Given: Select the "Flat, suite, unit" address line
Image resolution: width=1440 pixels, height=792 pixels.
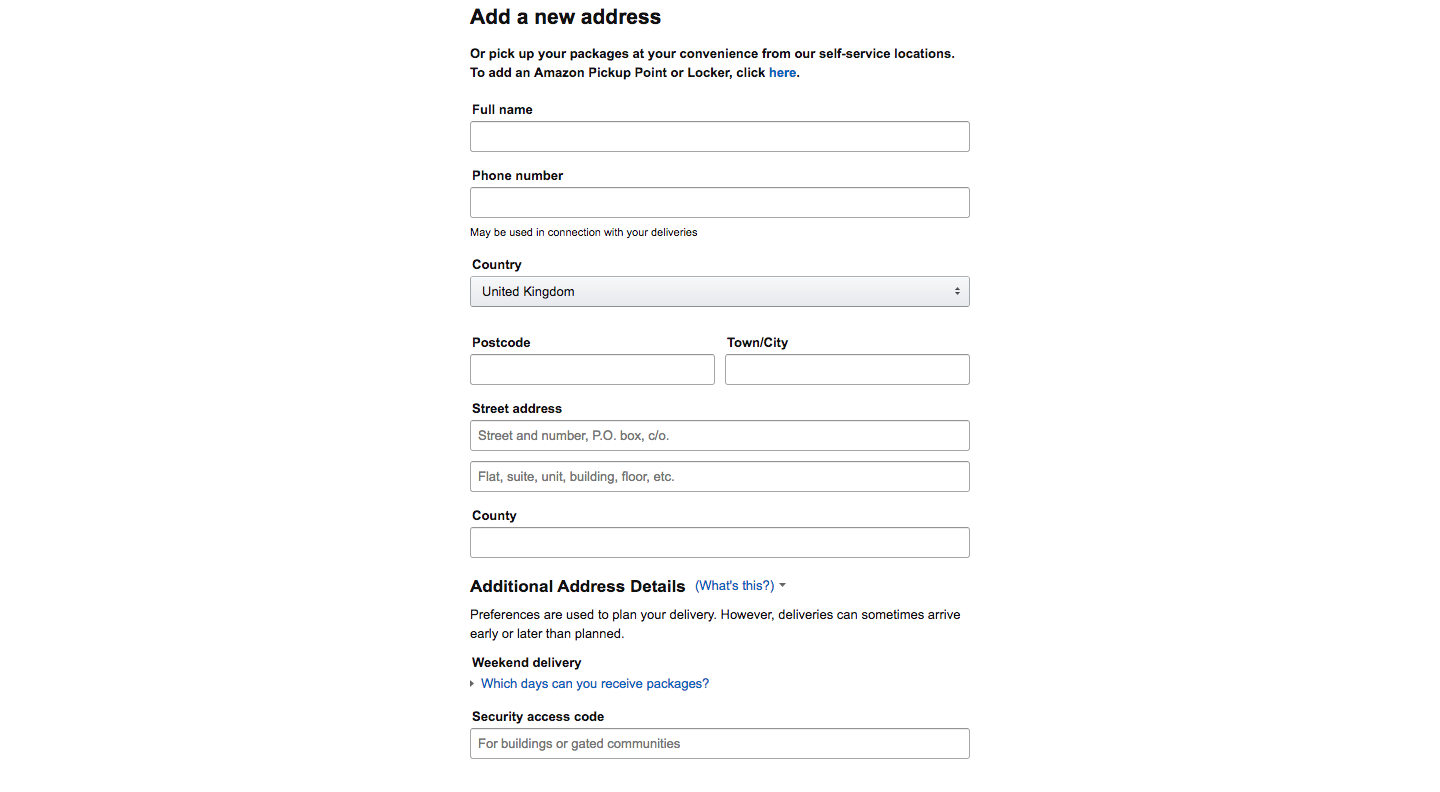Looking at the screenshot, I should click(x=719, y=477).
